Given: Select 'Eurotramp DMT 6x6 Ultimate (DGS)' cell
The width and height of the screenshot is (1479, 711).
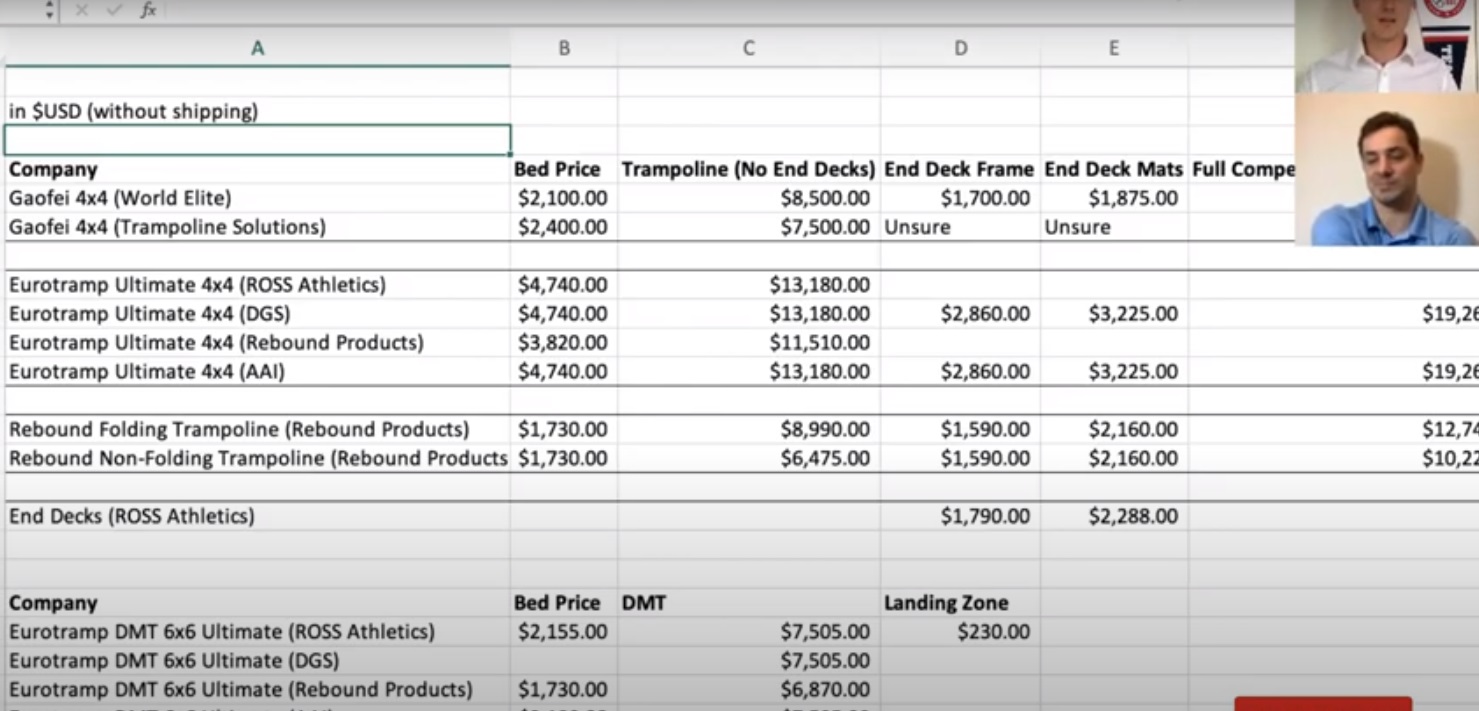Looking at the screenshot, I should [257, 661].
